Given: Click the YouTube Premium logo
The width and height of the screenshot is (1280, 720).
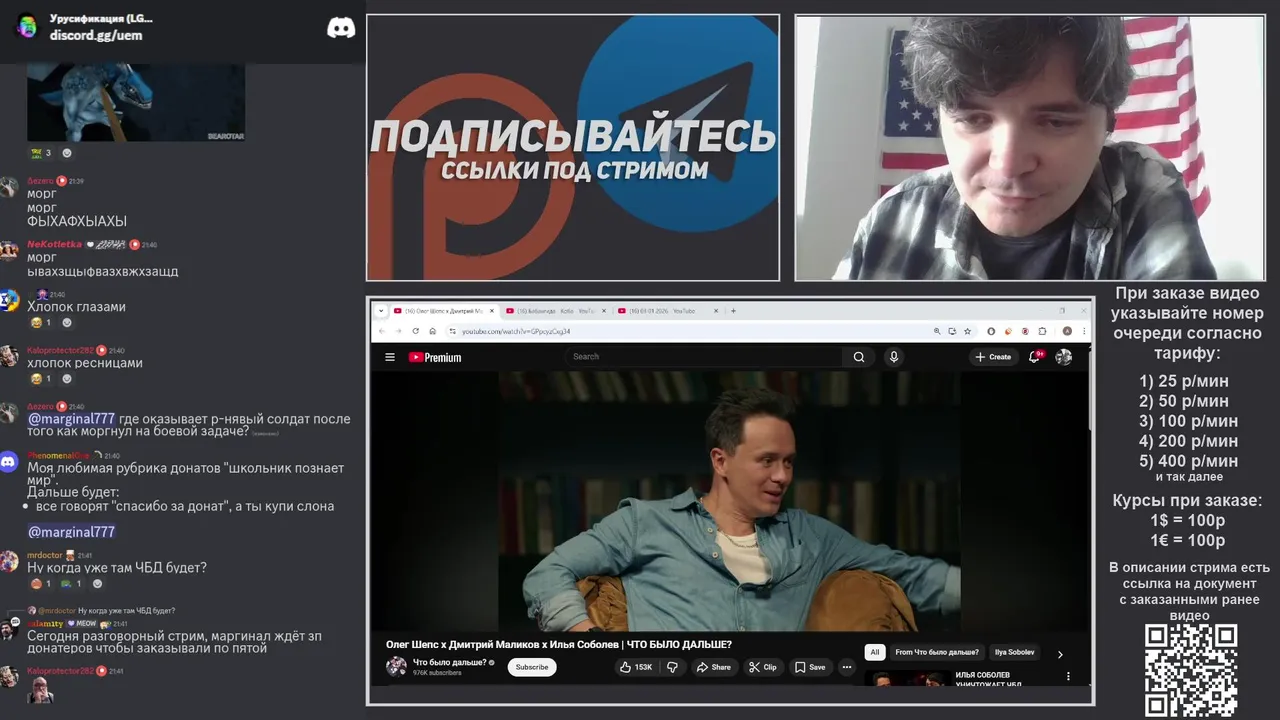Looking at the screenshot, I should pos(435,357).
